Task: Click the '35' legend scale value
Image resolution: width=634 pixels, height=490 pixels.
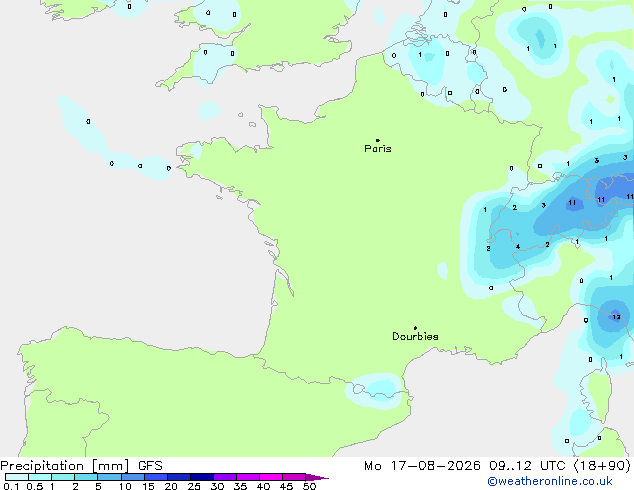Action: (240, 486)
